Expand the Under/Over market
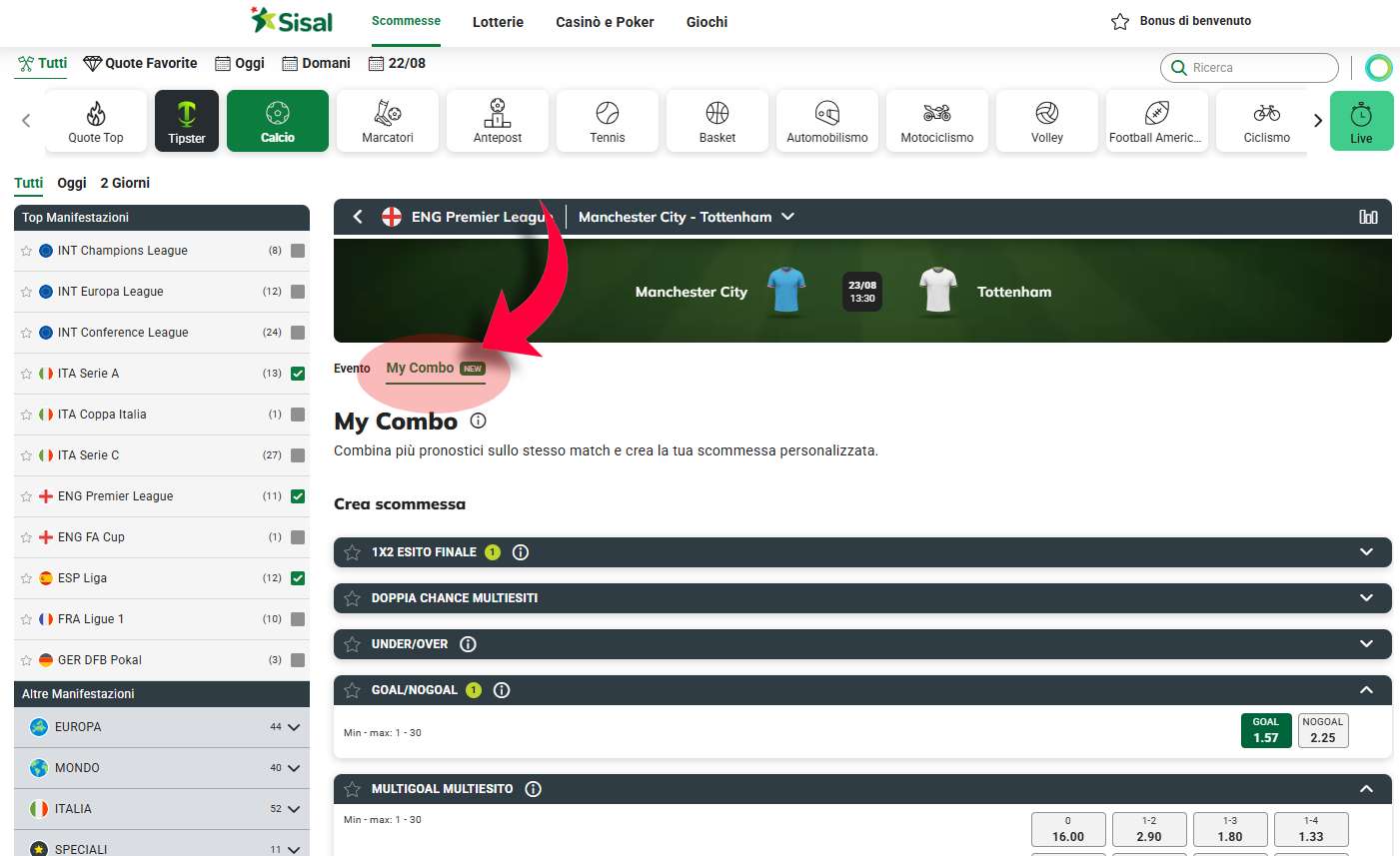This screenshot has width=1400, height=856. pos(1366,644)
